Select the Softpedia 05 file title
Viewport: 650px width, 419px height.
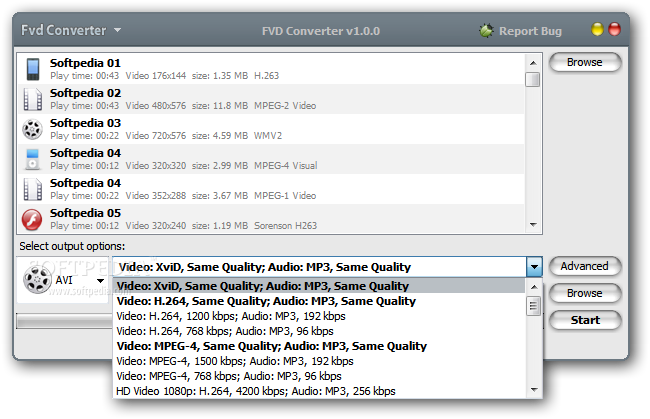85,213
